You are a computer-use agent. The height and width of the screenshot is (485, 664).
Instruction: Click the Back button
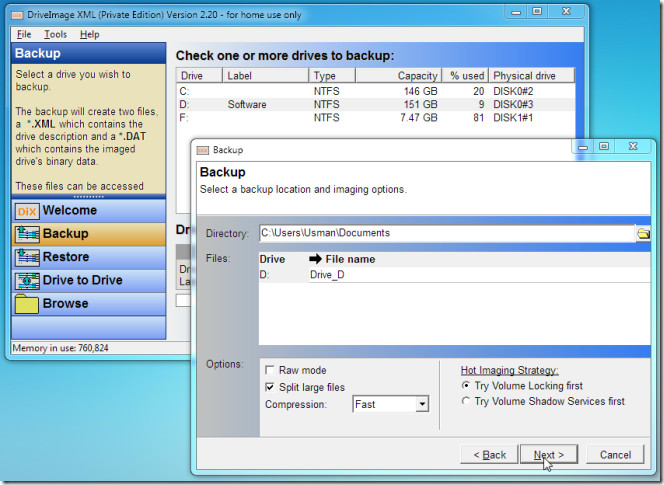[x=490, y=455]
